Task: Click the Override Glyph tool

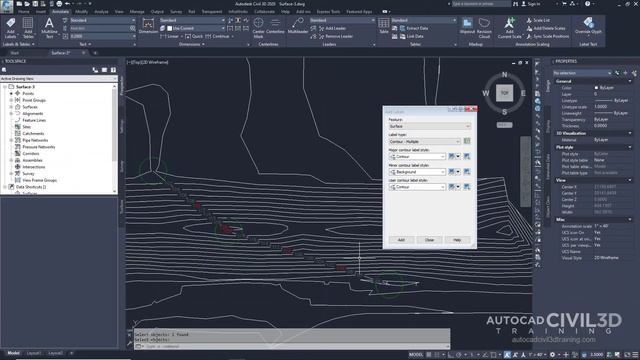Action: pyautogui.click(x=588, y=25)
